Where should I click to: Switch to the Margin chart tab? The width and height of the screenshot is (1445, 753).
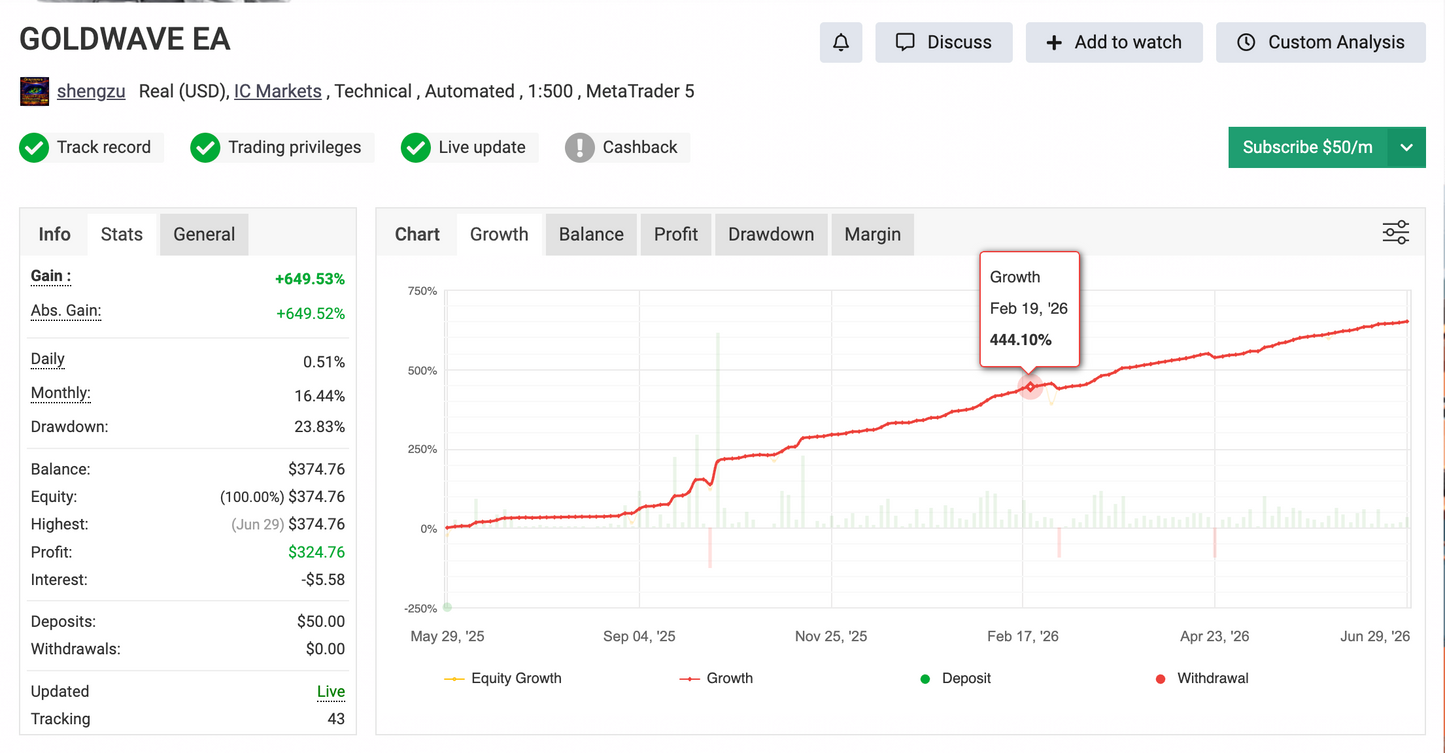[873, 234]
